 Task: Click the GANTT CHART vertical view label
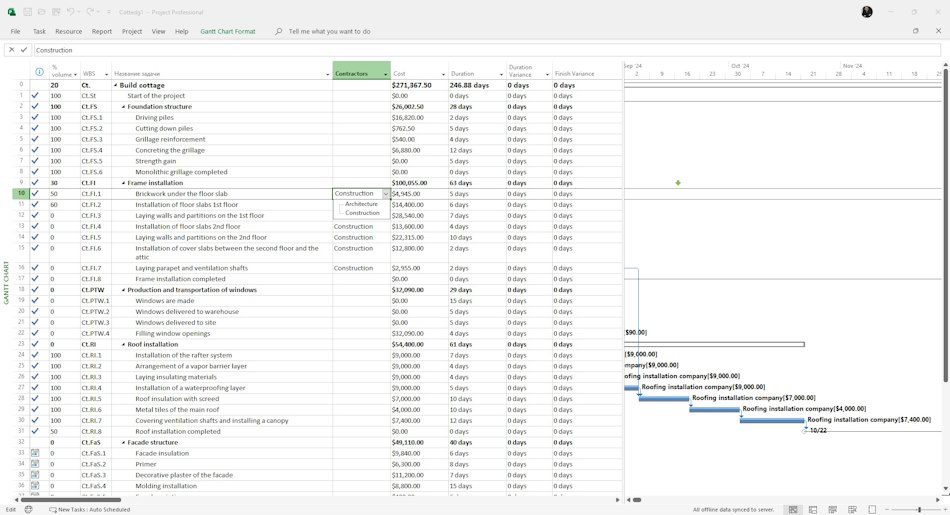6,282
